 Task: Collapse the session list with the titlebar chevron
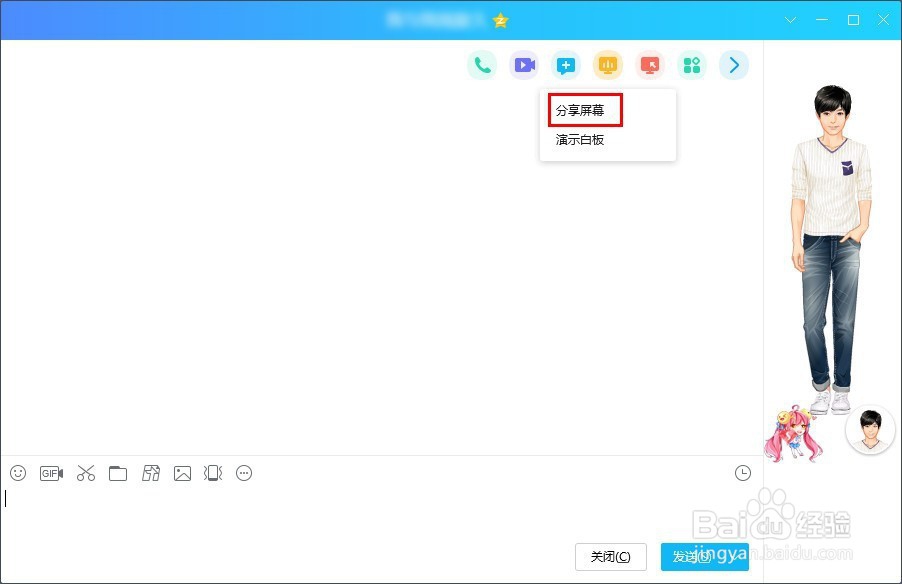[x=790, y=19]
